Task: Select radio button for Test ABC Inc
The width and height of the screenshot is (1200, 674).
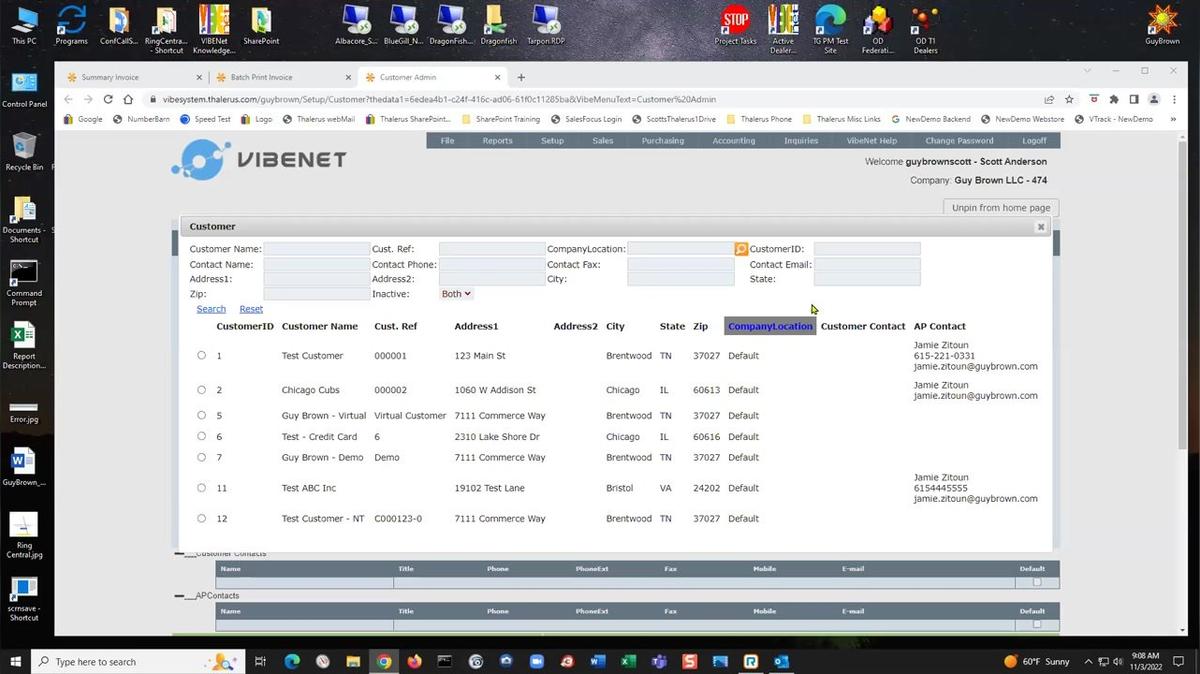Action: click(x=201, y=488)
